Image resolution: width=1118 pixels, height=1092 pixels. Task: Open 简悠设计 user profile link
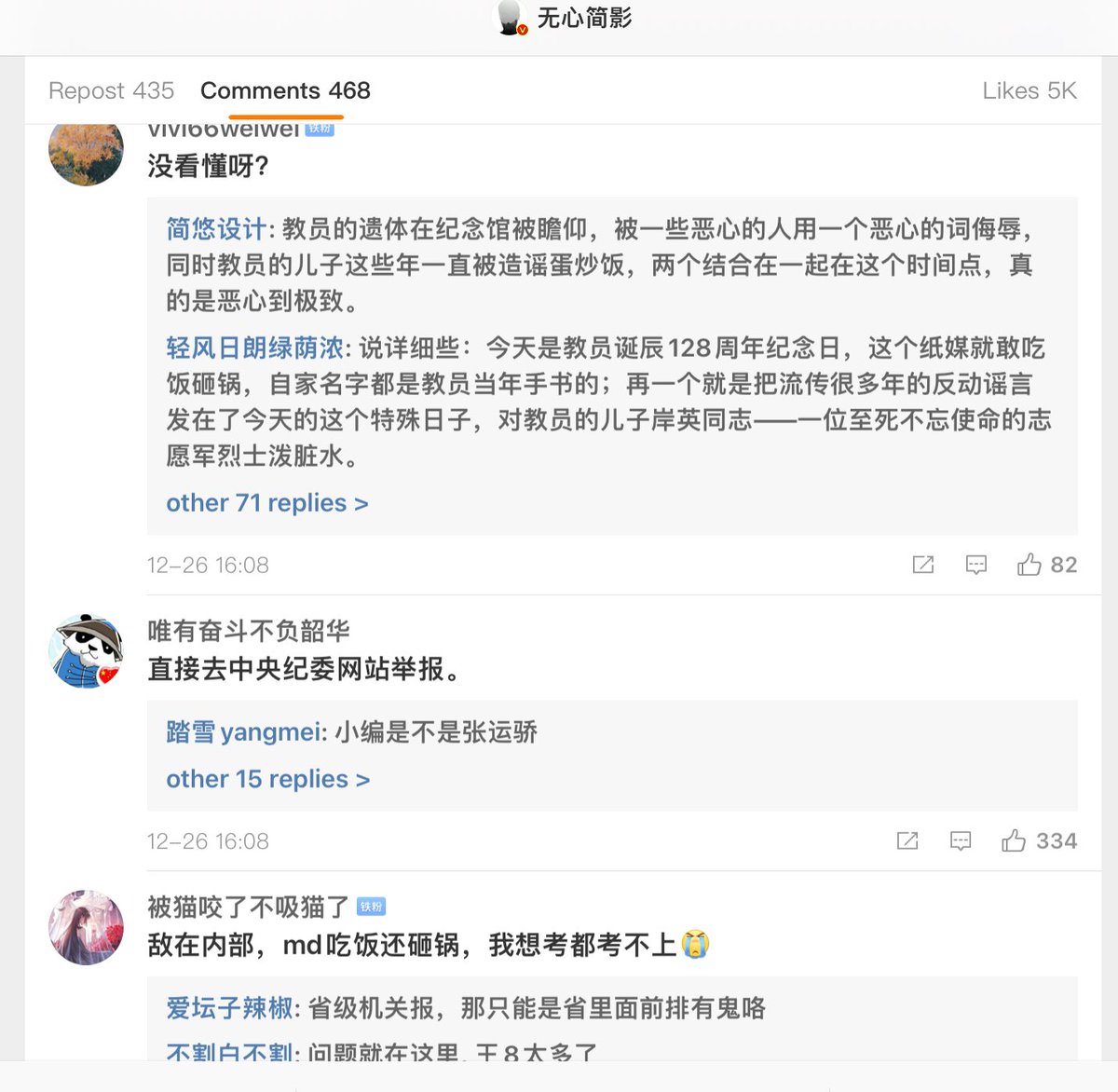pyautogui.click(x=216, y=229)
